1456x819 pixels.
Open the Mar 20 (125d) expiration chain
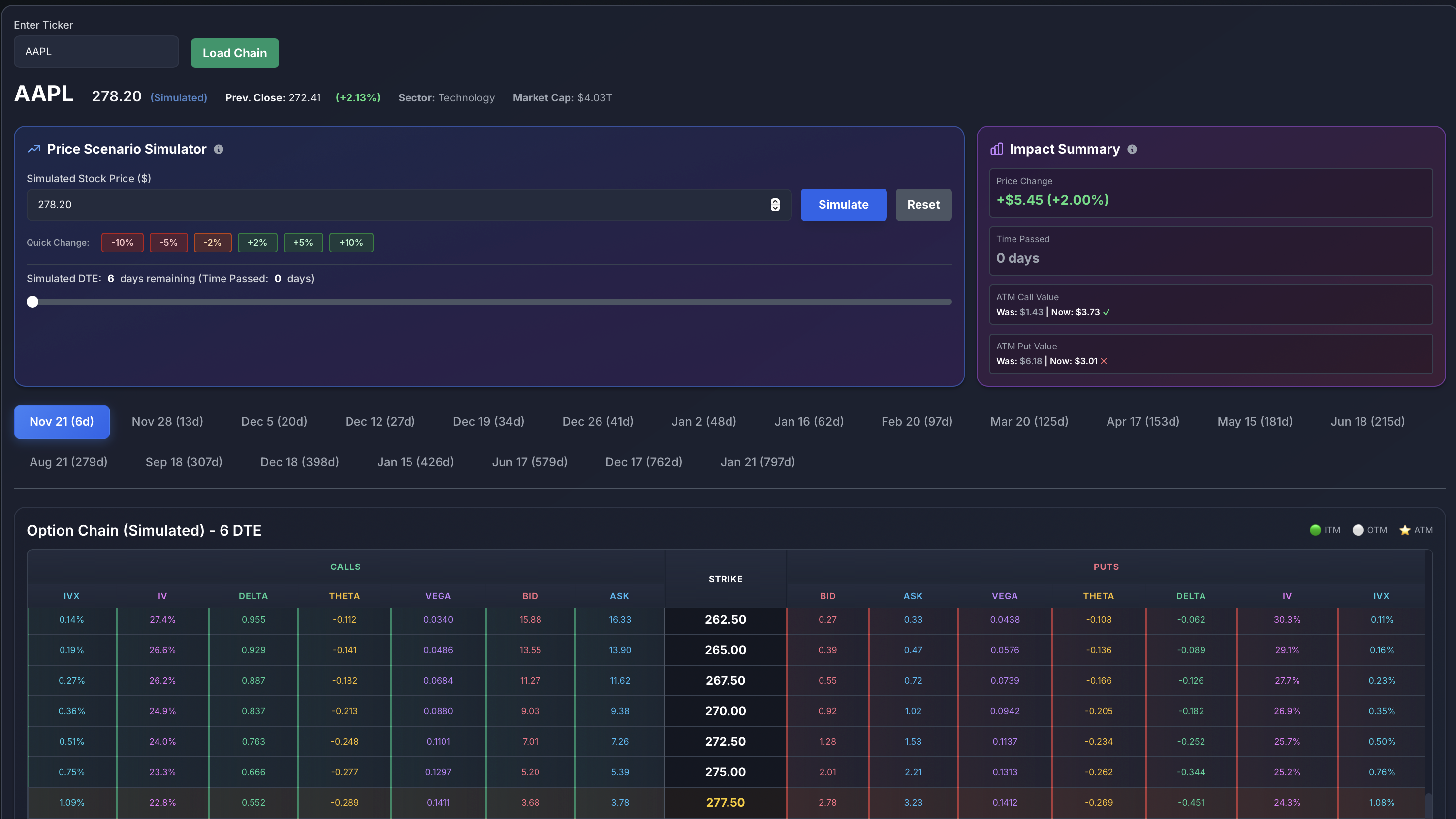(x=1029, y=421)
